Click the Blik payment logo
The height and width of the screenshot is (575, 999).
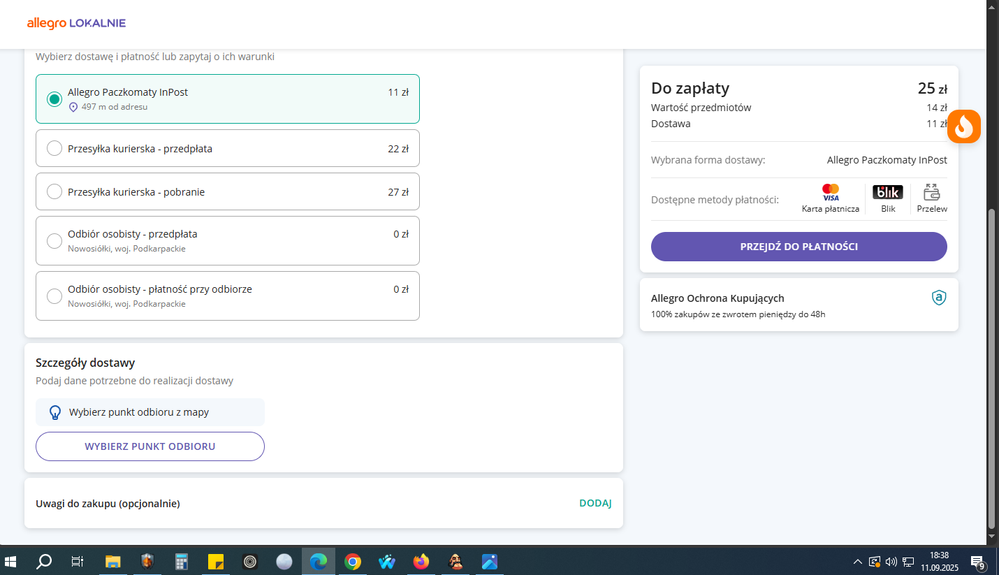(888, 192)
